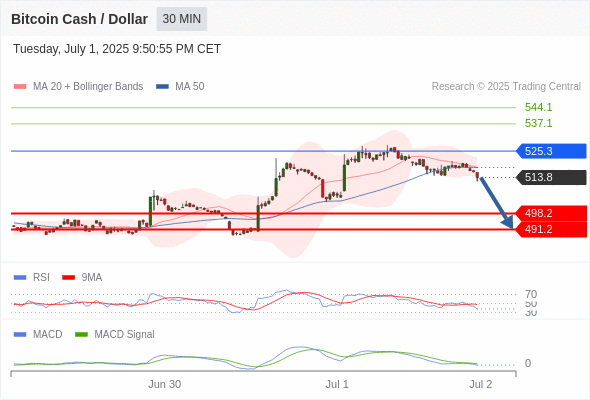The width and height of the screenshot is (590, 400).
Task: Click the RSI legend marker
Action: click(x=20, y=278)
